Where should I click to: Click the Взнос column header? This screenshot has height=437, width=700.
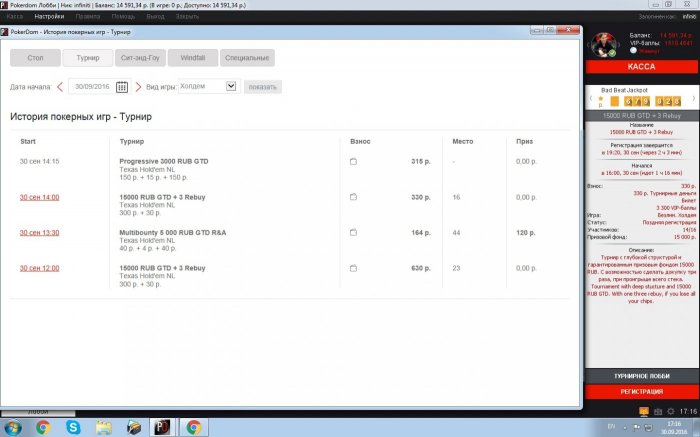pos(360,142)
